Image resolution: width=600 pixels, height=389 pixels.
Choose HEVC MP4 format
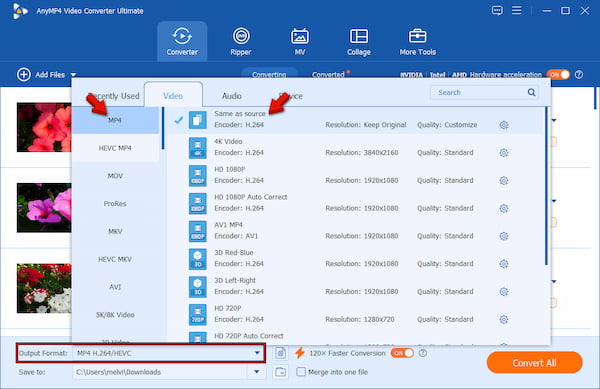click(x=115, y=148)
